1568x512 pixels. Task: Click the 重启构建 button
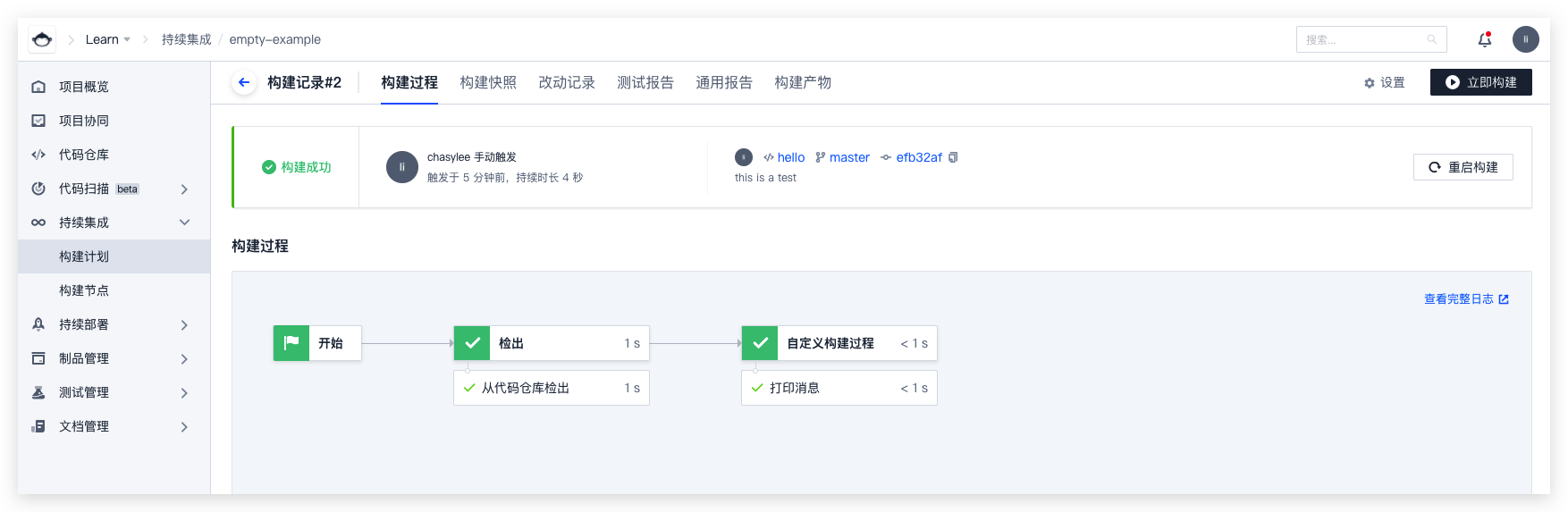[x=1463, y=167]
